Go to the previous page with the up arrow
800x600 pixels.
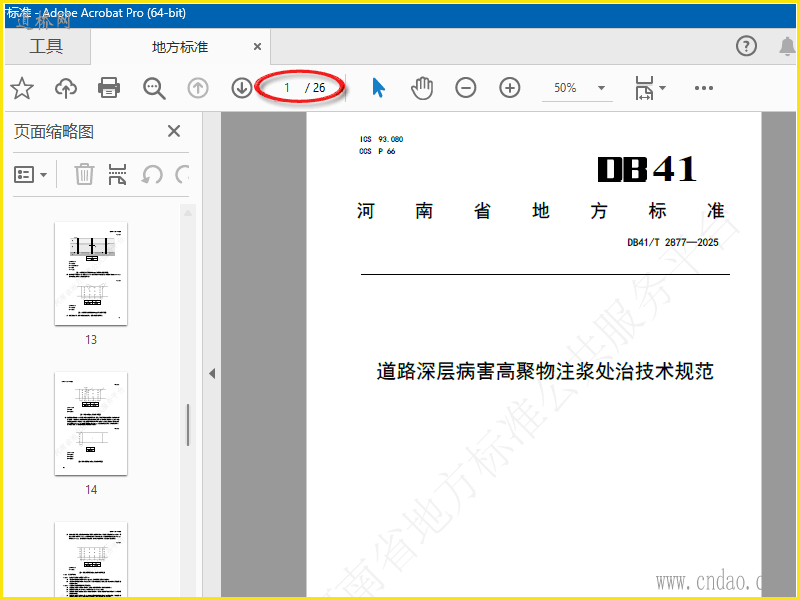click(198, 88)
